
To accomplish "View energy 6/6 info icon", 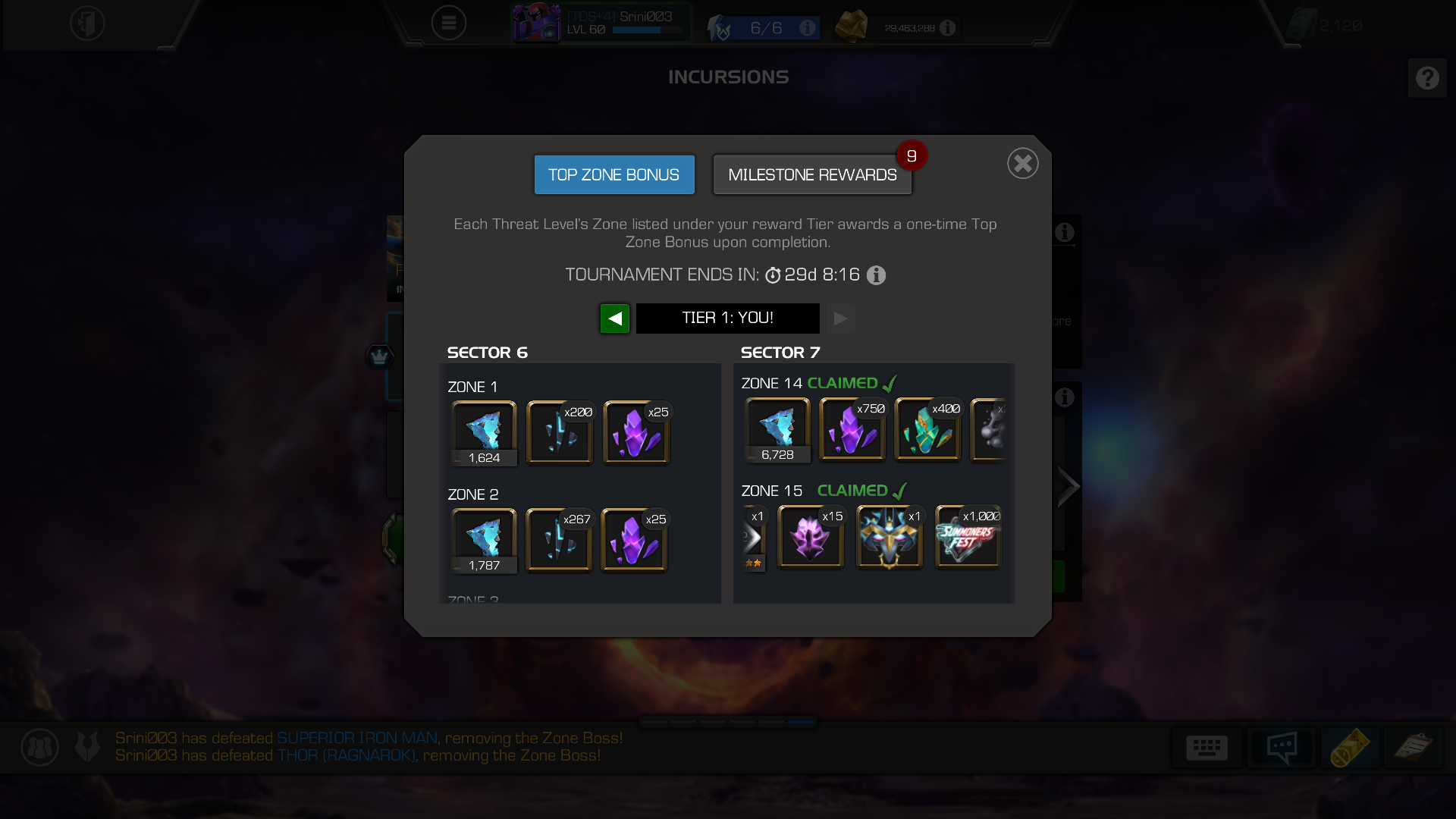I will pyautogui.click(x=808, y=28).
